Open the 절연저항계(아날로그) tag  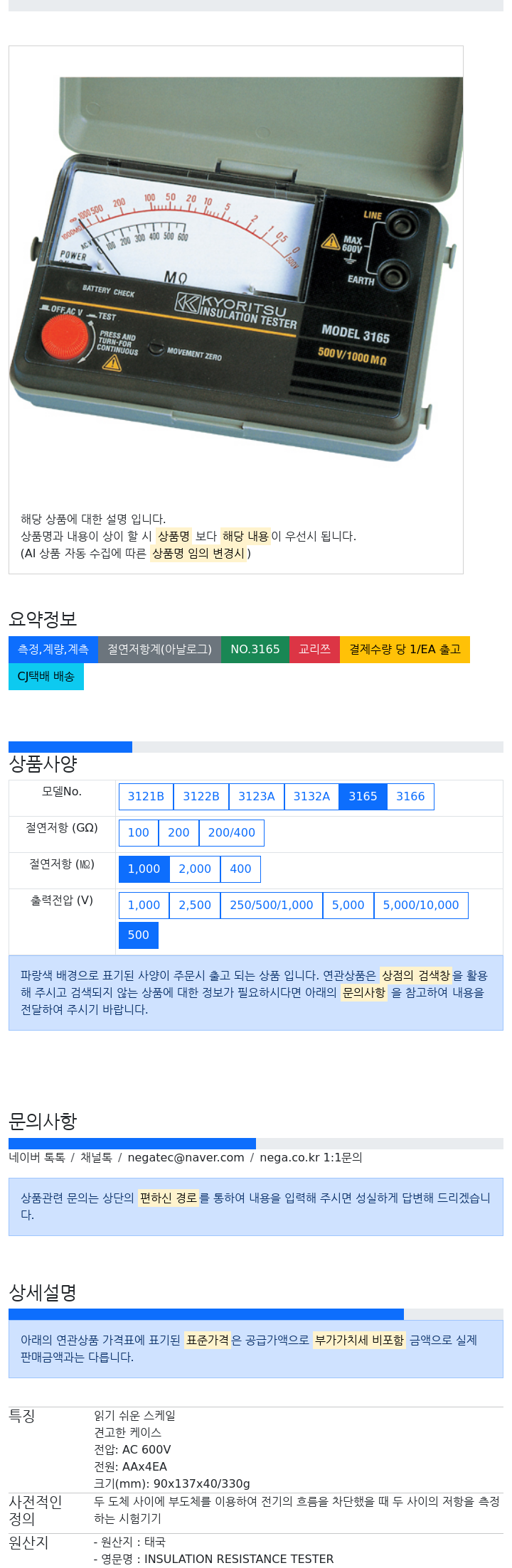(x=159, y=649)
